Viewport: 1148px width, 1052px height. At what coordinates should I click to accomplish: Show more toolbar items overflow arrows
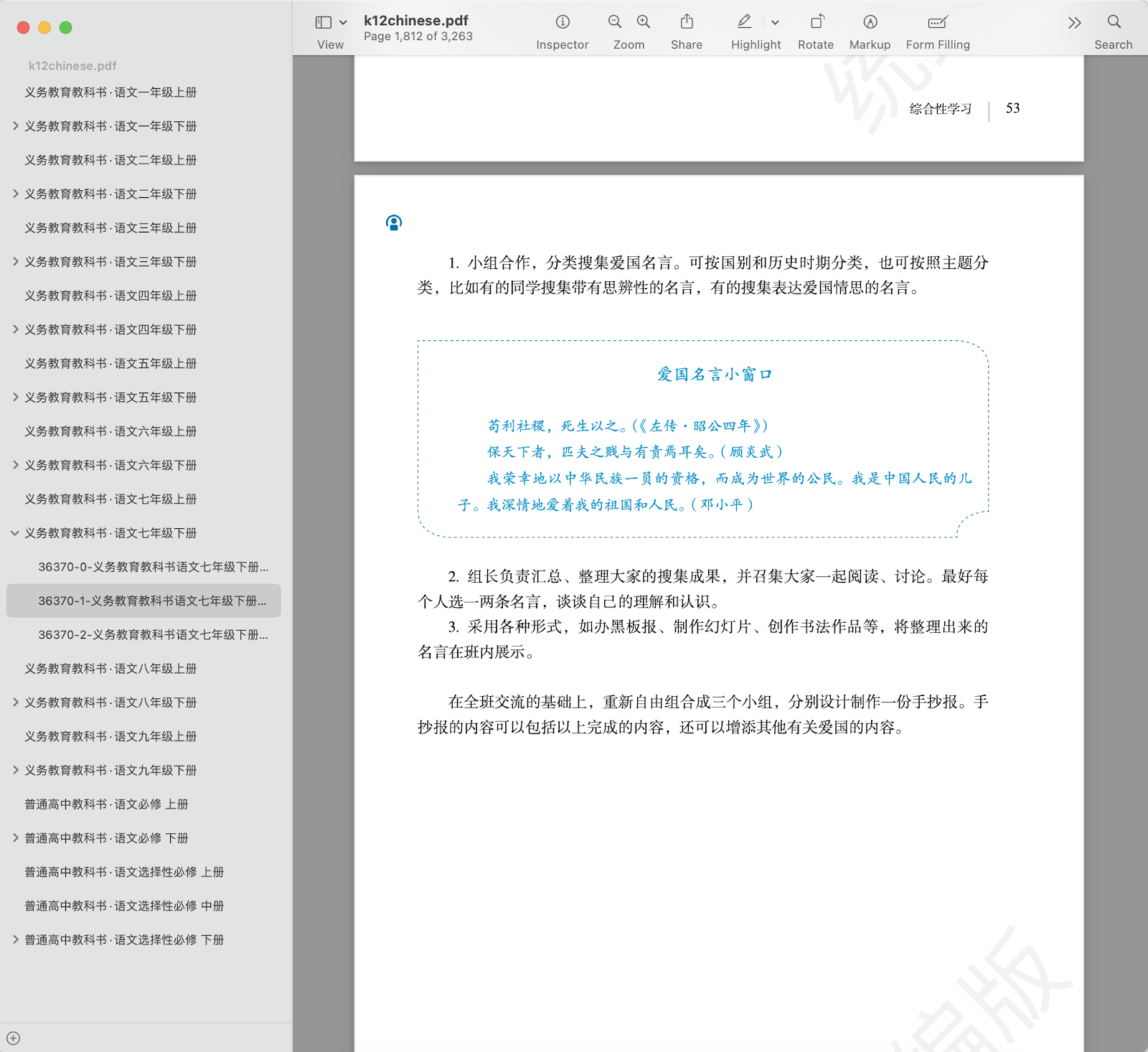point(1074,23)
